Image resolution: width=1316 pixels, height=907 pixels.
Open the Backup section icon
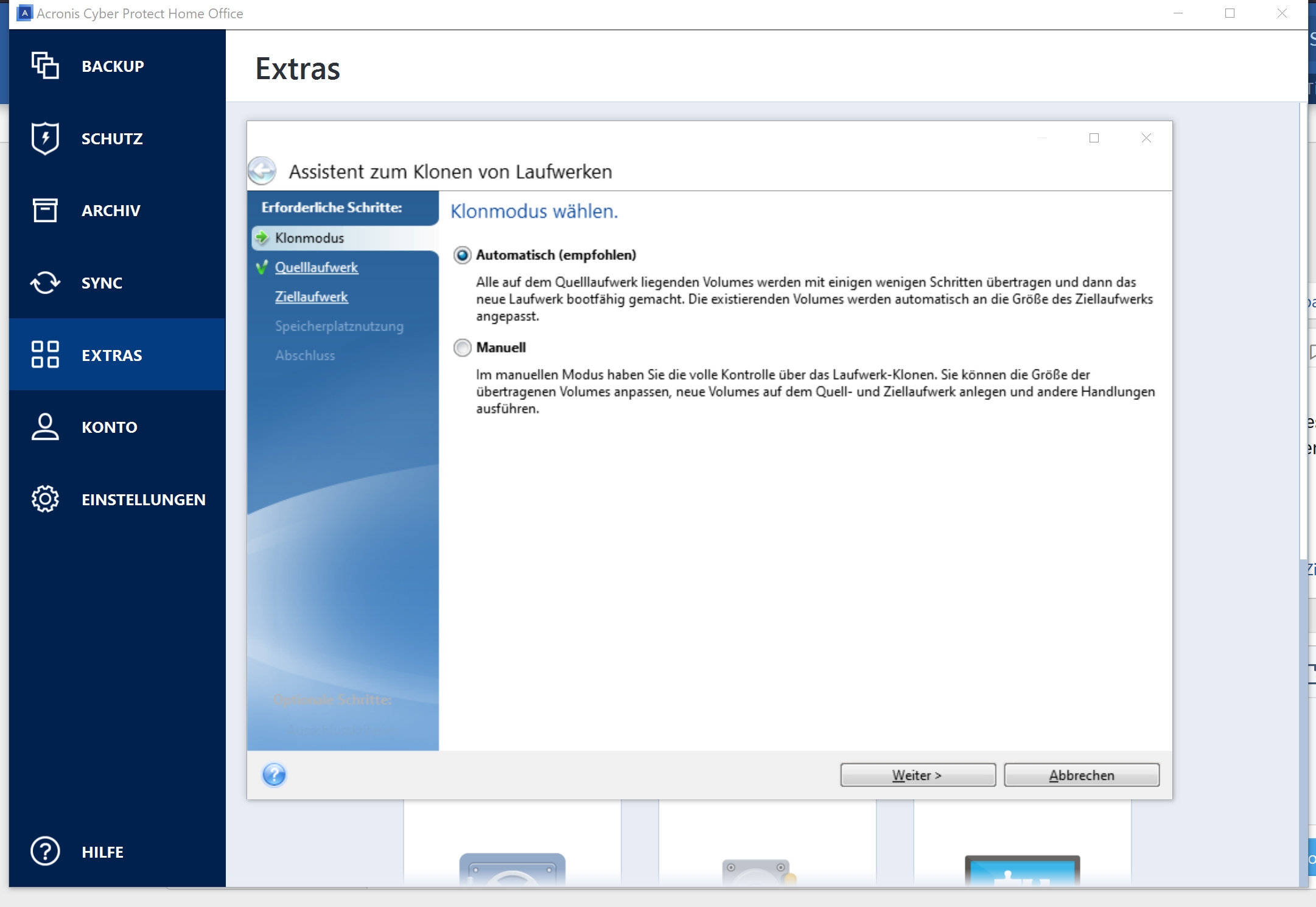(45, 66)
